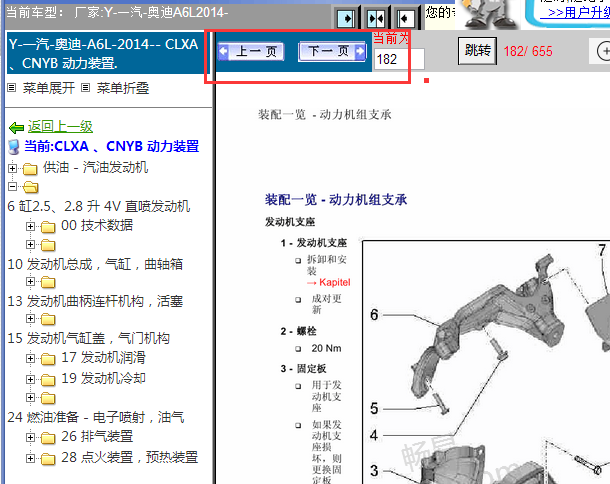Click the 返回上一级 link
610x484 pixels.
click(60, 126)
